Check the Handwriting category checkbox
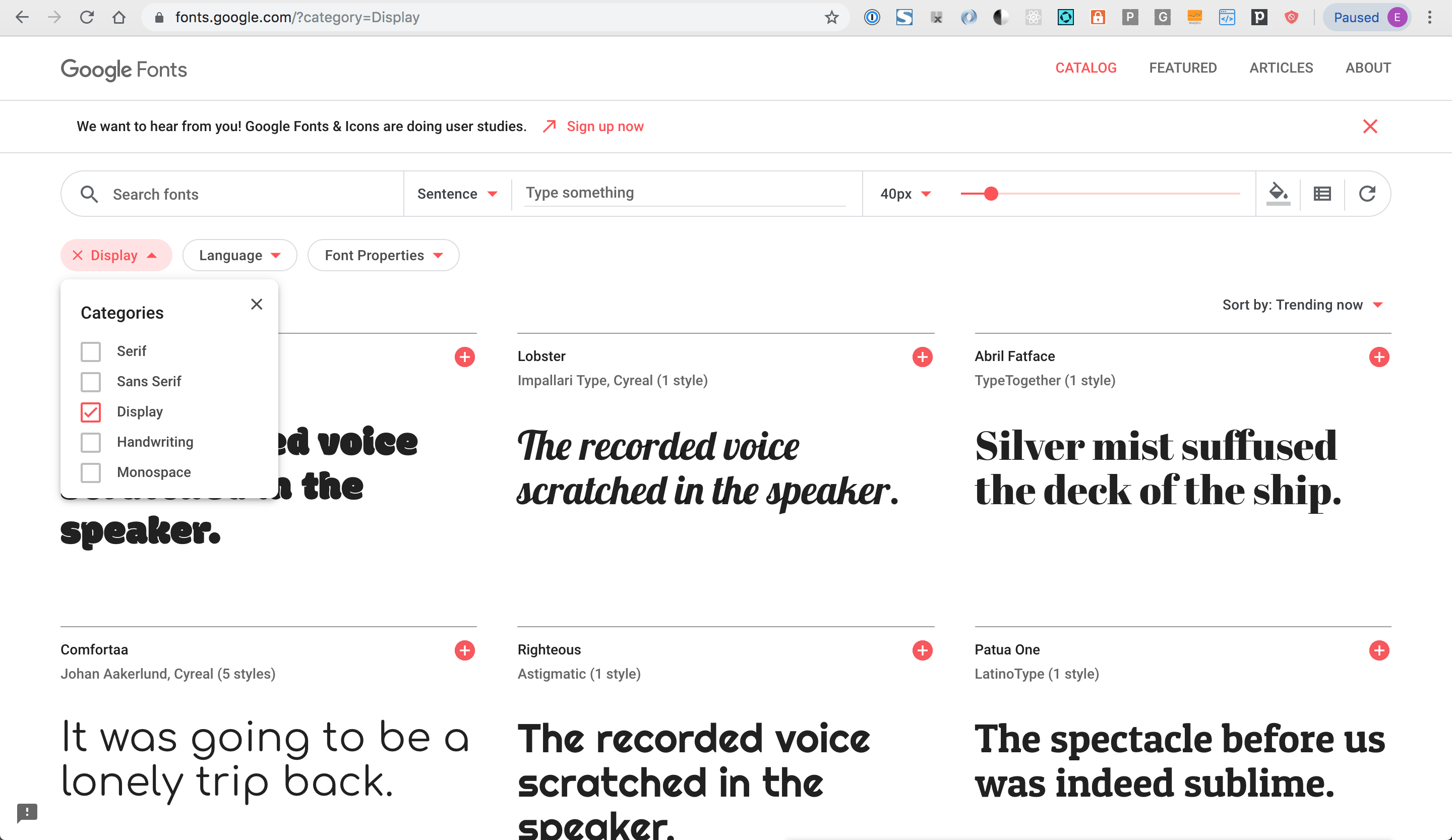Screen dimensions: 1452x840 (90, 442)
